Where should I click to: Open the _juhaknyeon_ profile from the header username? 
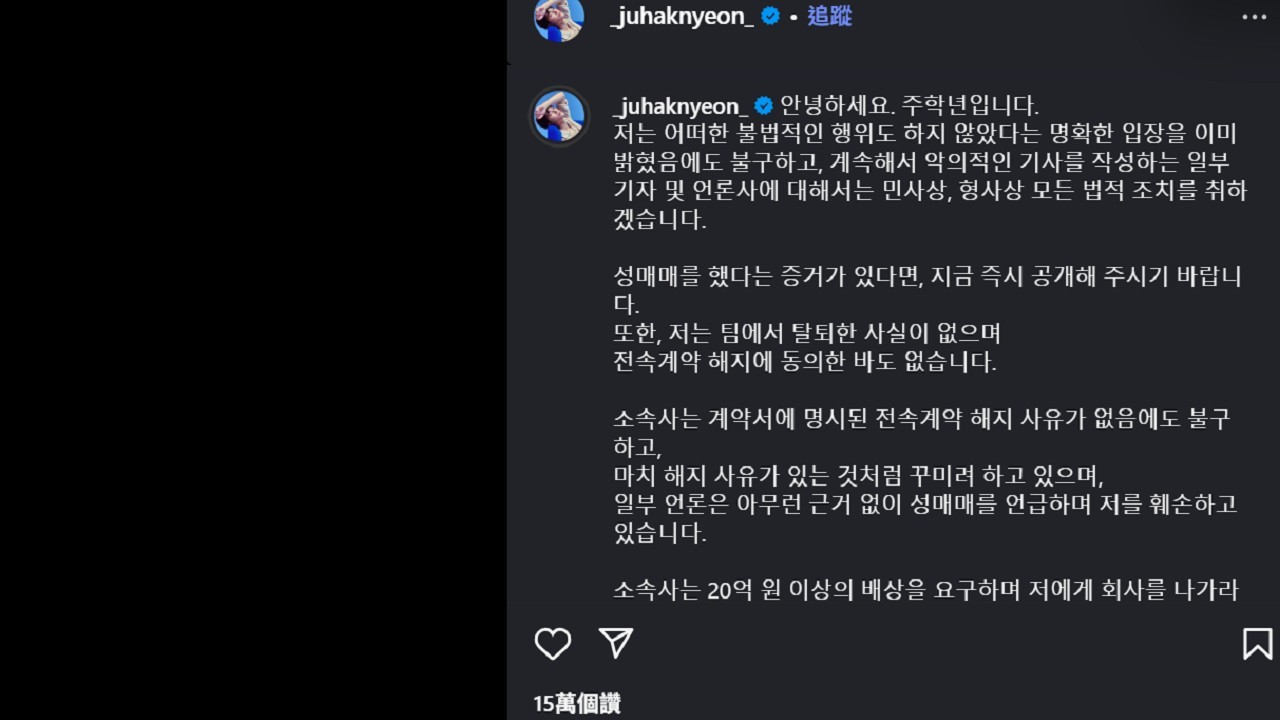[682, 17]
